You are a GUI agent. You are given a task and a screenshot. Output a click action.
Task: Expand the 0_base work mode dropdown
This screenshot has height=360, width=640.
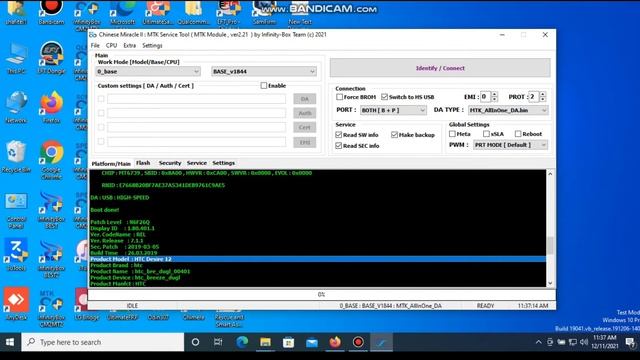pyautogui.click(x=148, y=71)
